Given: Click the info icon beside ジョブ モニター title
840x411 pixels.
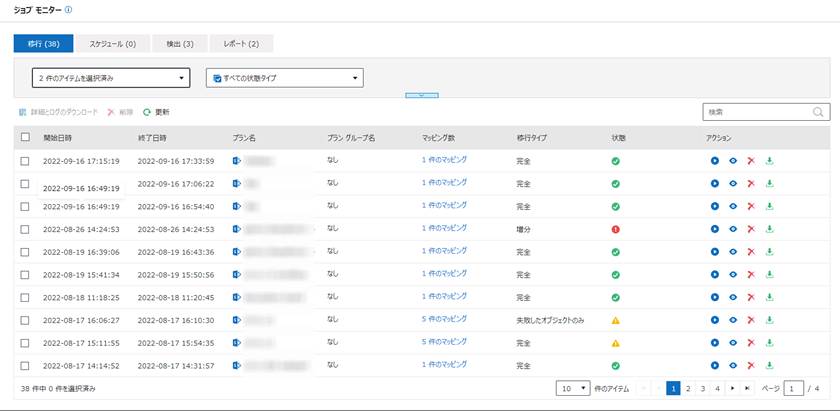Looking at the screenshot, I should (x=68, y=10).
